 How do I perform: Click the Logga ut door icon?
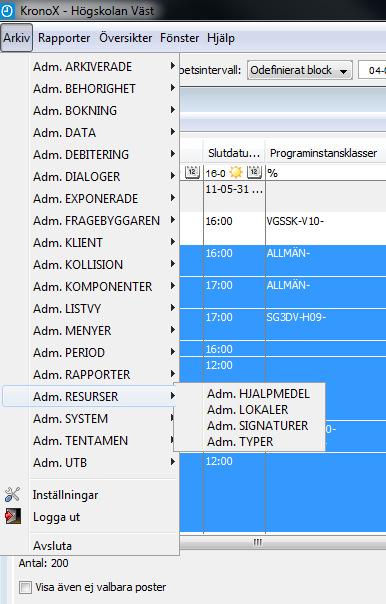[x=13, y=516]
